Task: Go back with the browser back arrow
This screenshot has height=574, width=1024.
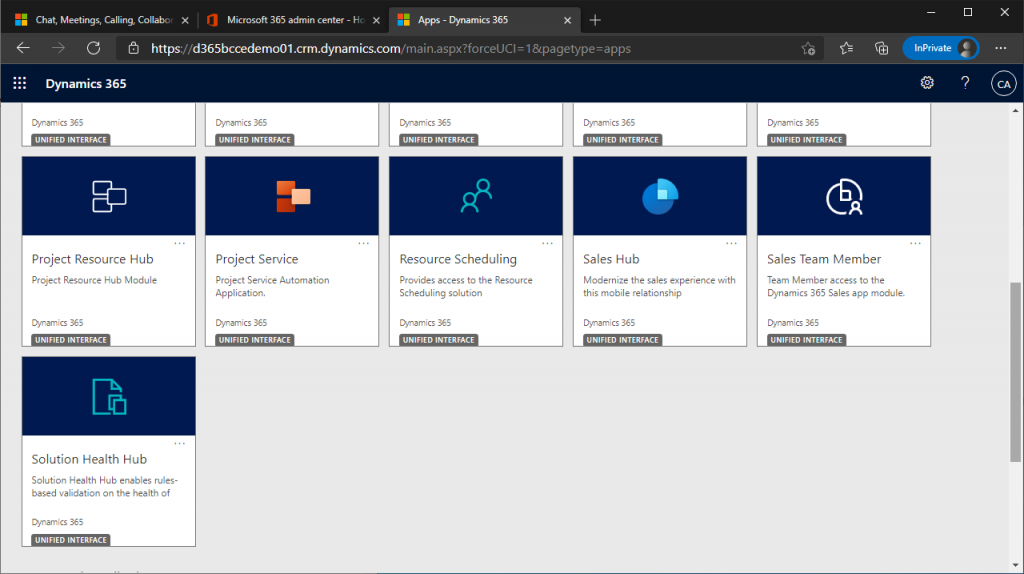Action: tap(23, 48)
